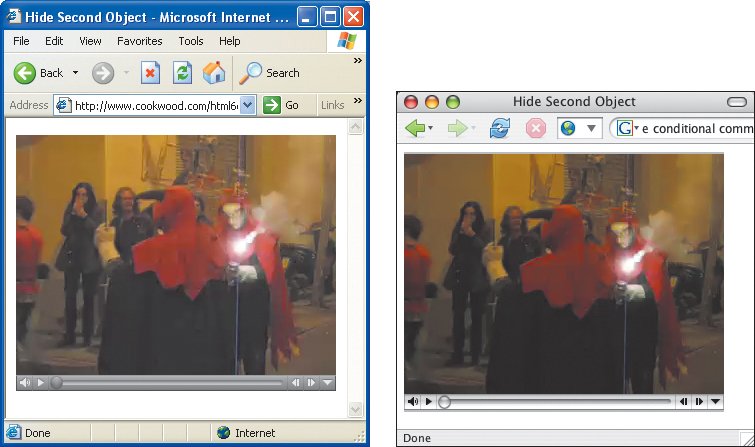Click the video frame in the Mac browser
Screen dimensions: 755x447
pos(564,274)
